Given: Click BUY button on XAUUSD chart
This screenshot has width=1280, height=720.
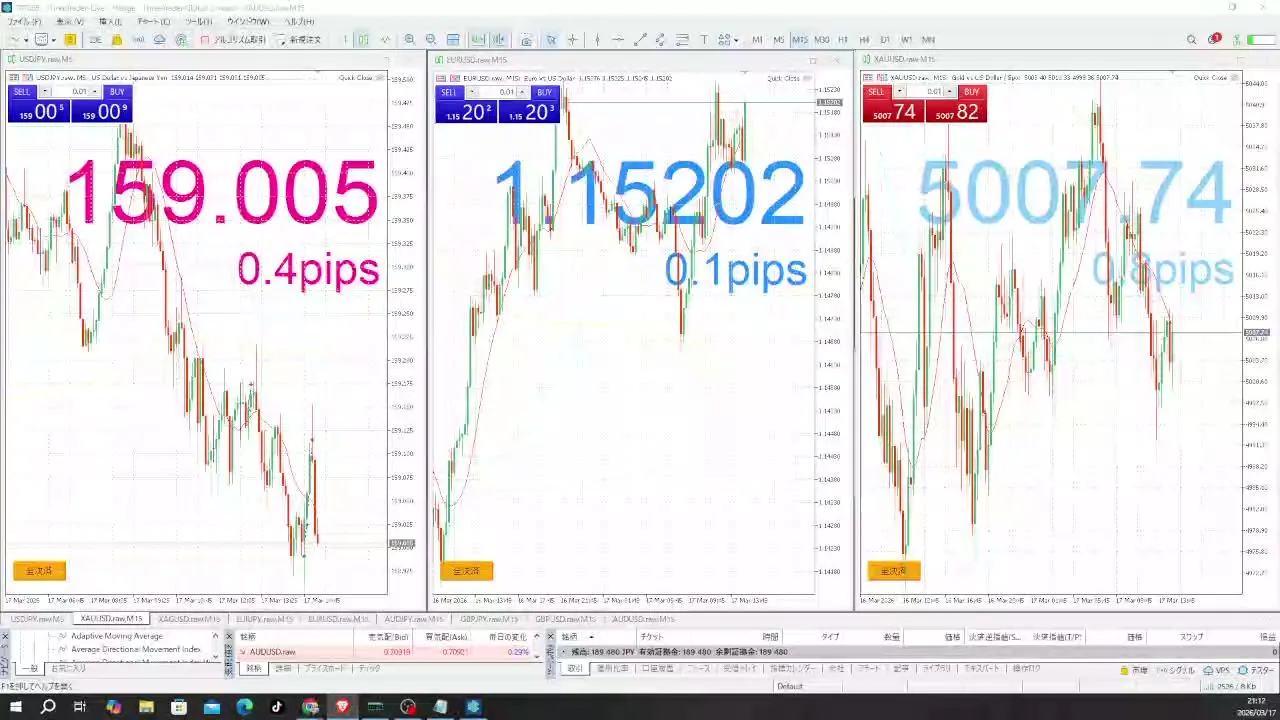Looking at the screenshot, I should 972,92.
